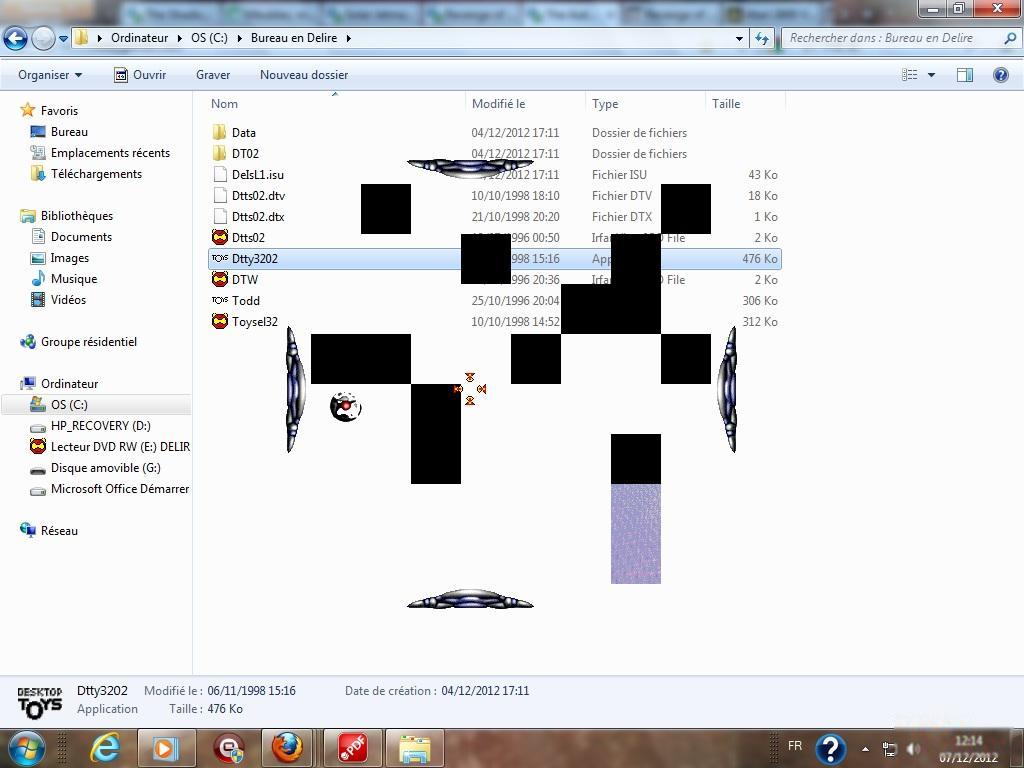Create a folder with Nouveau dossier
This screenshot has height=768, width=1024.
coord(304,74)
